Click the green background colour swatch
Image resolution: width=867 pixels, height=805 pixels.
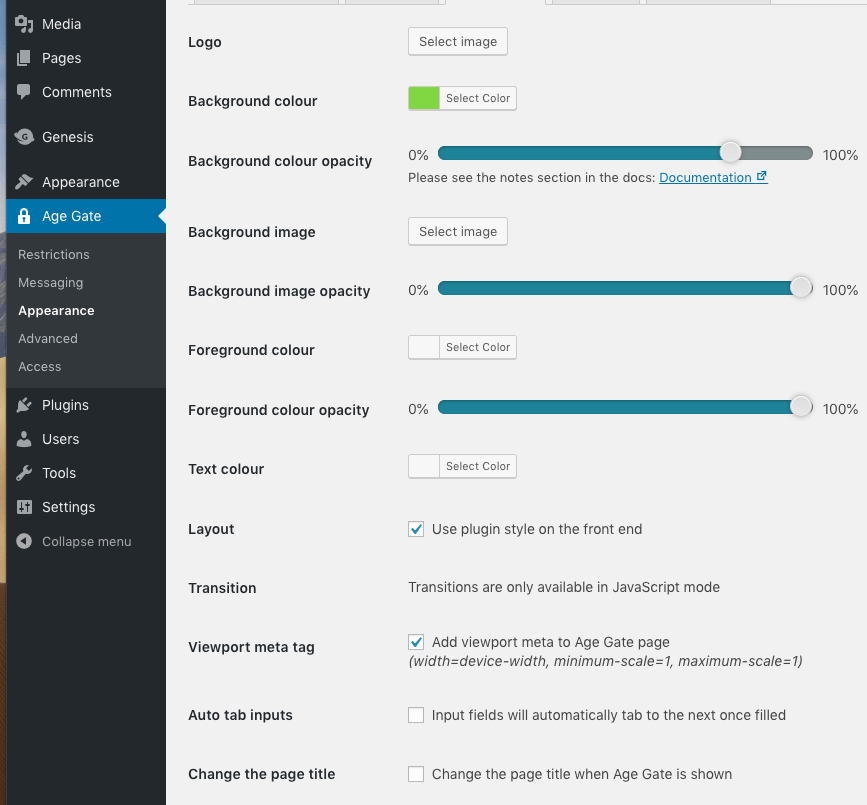[424, 98]
